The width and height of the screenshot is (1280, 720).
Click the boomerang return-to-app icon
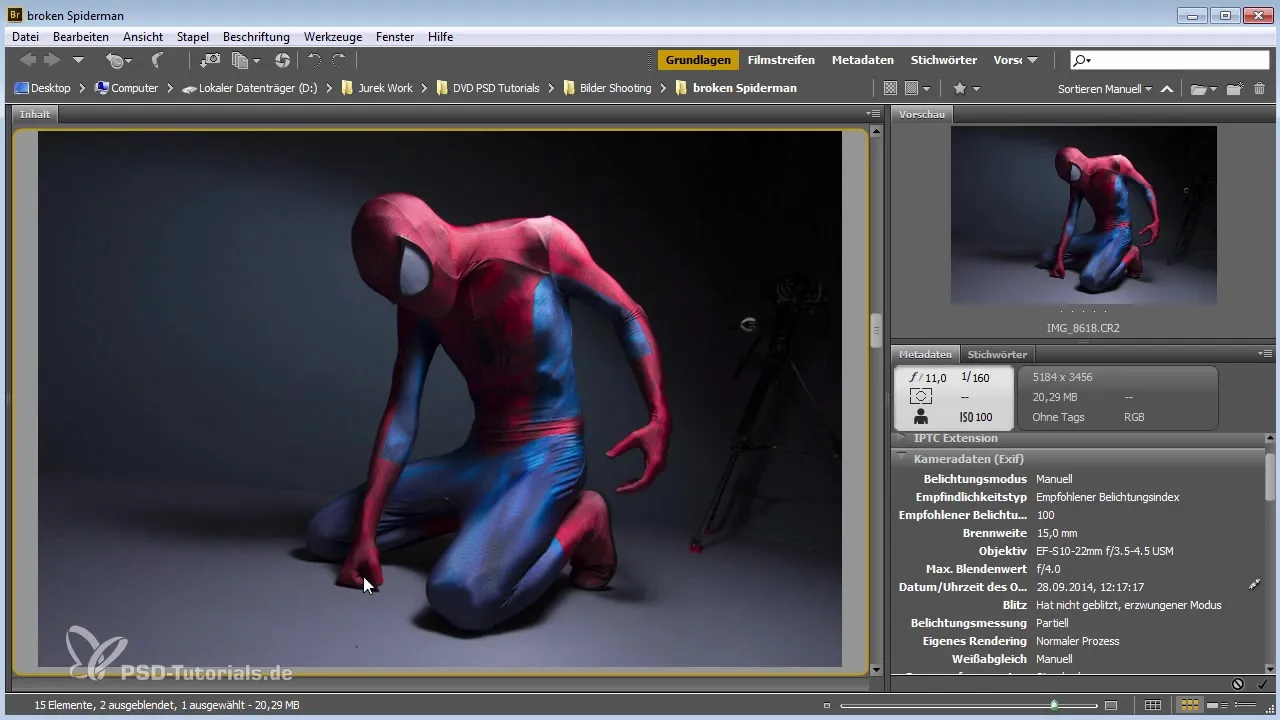click(157, 61)
